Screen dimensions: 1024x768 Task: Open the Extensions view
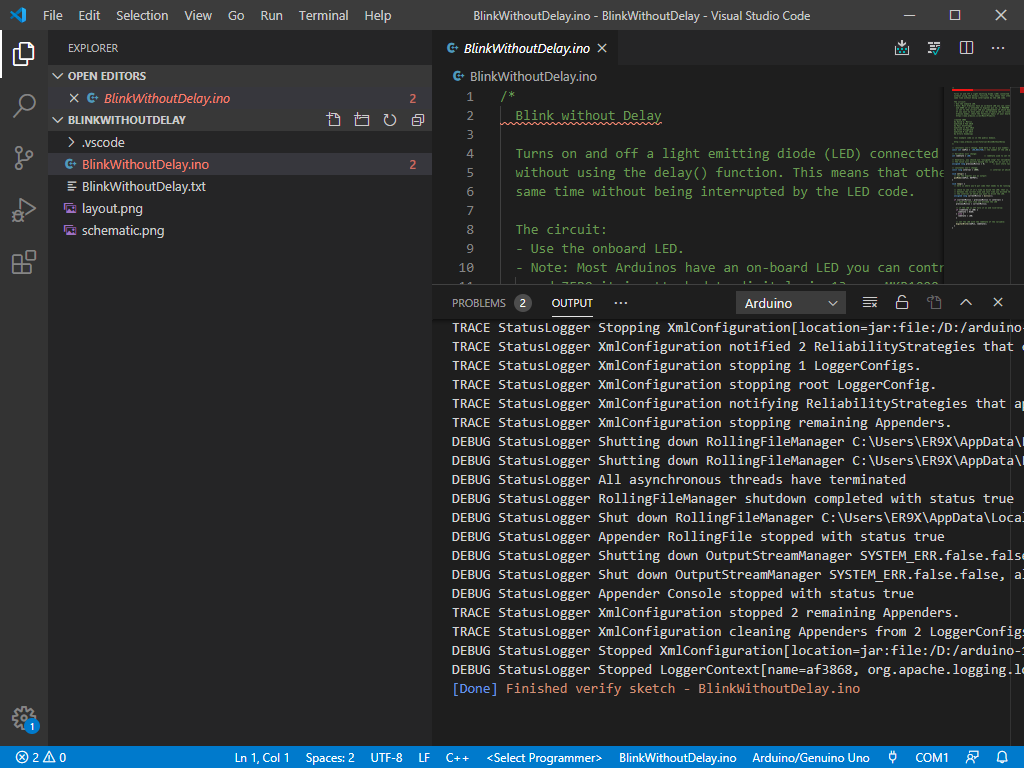pos(24,262)
